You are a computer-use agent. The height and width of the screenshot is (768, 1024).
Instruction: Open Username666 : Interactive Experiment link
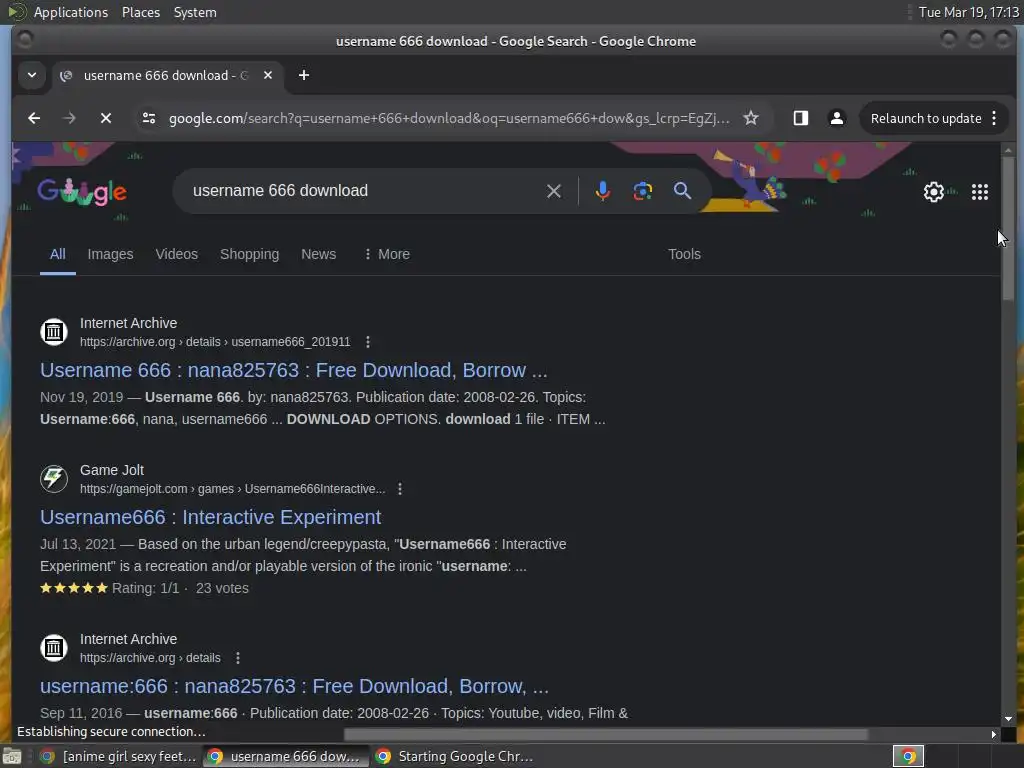tap(210, 517)
